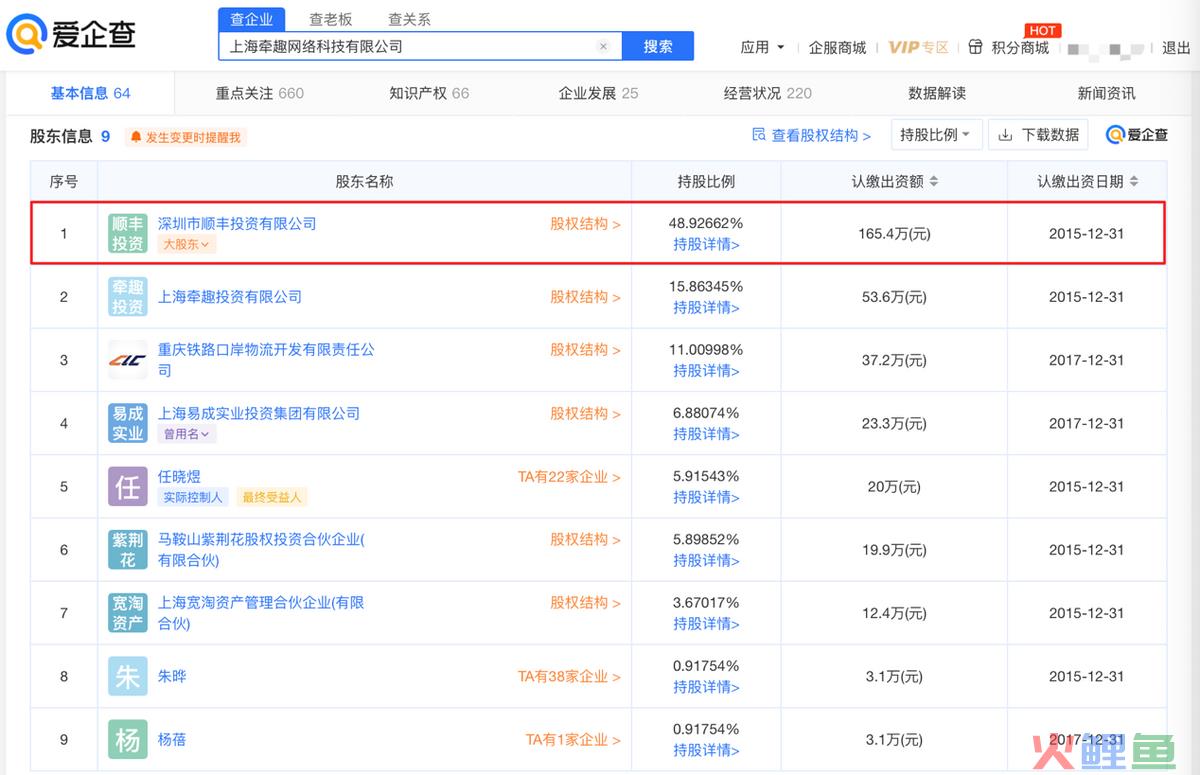Image resolution: width=1200 pixels, height=775 pixels.
Task: Open the 持股比例 dropdown filter
Action: (935, 135)
